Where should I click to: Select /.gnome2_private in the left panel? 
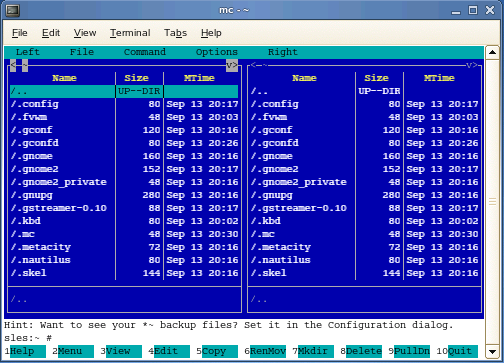tap(124, 182)
